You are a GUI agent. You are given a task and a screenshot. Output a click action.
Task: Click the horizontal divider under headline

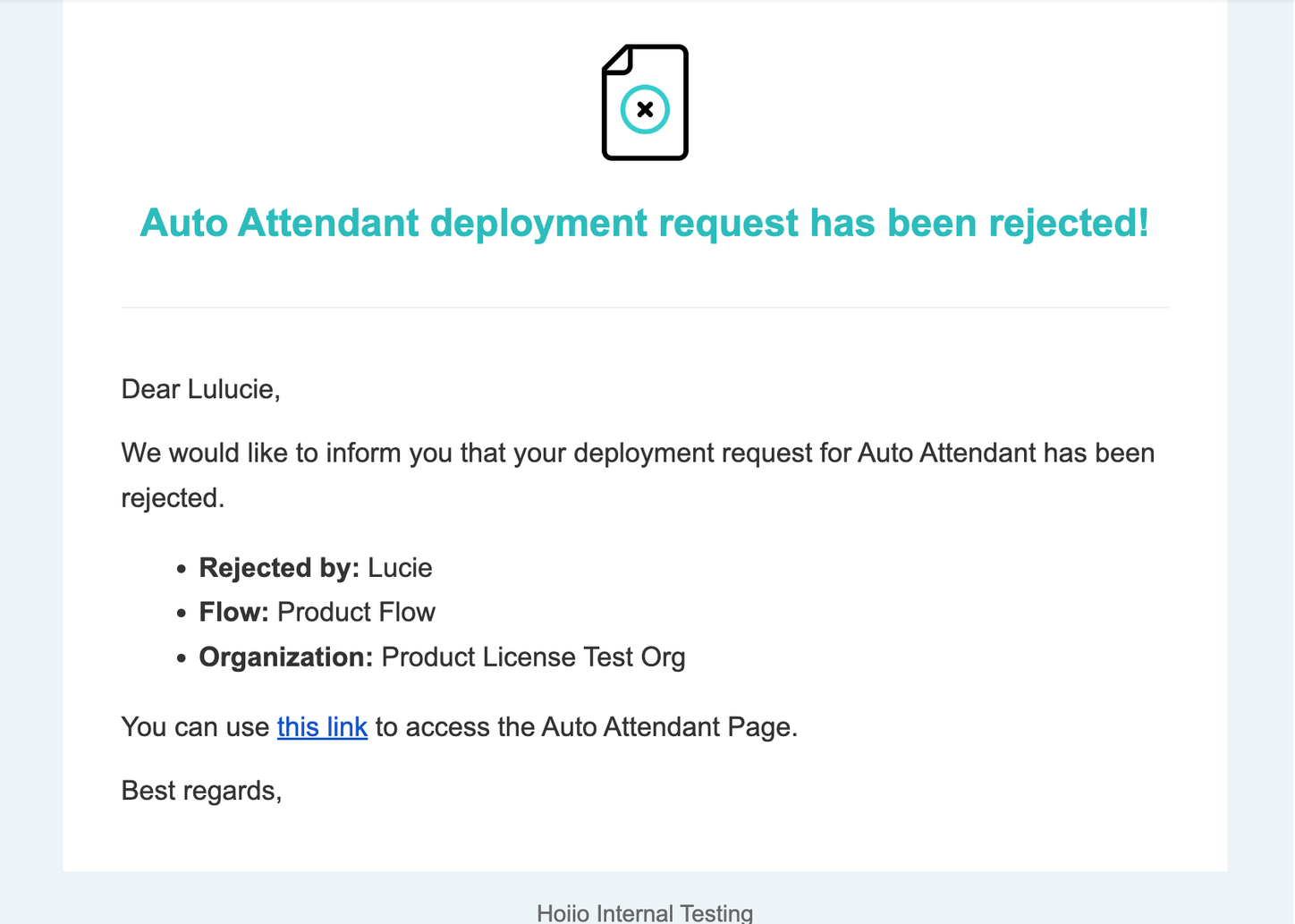pyautogui.click(x=645, y=307)
